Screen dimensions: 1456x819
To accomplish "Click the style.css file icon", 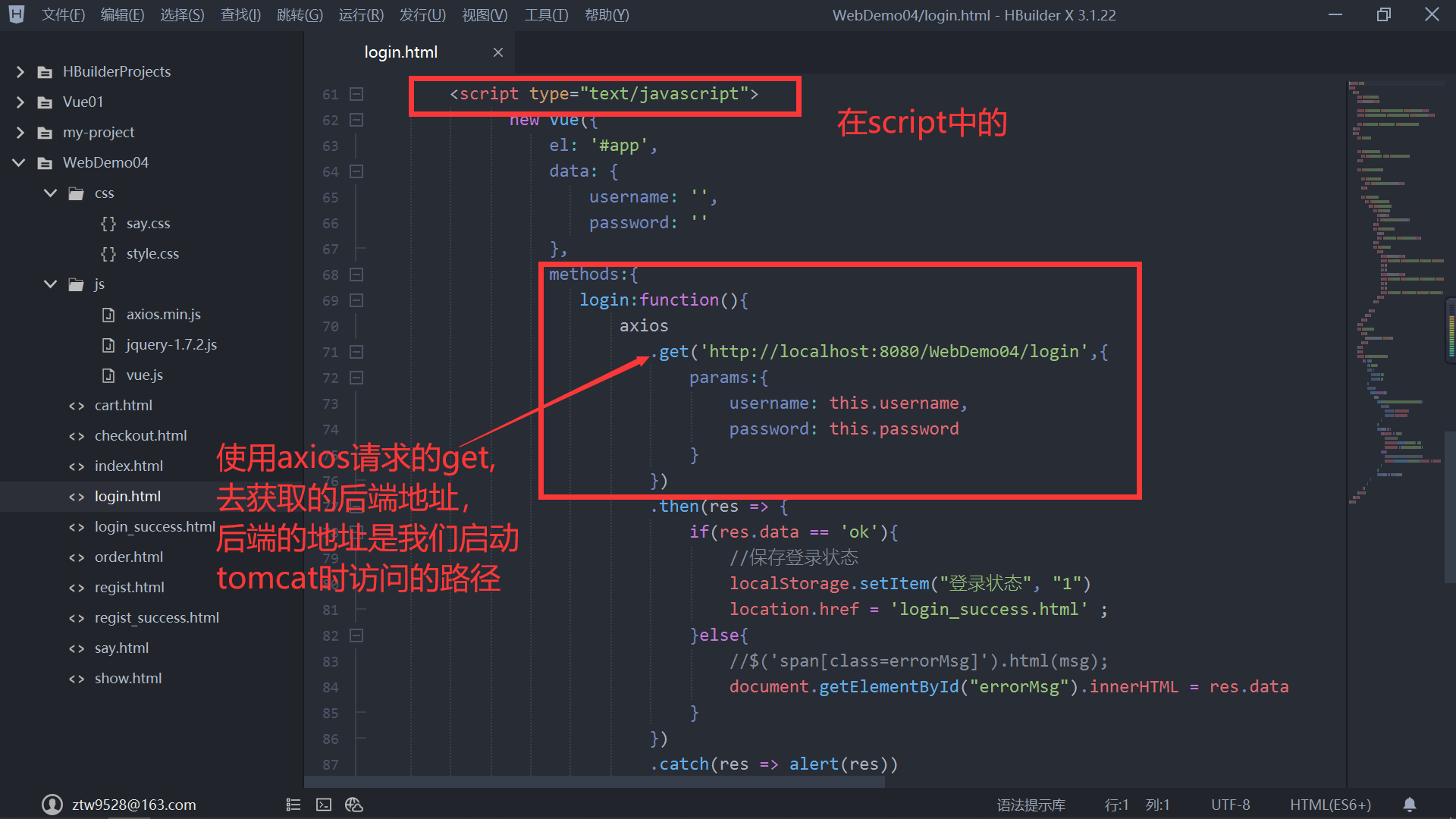I will point(108,254).
